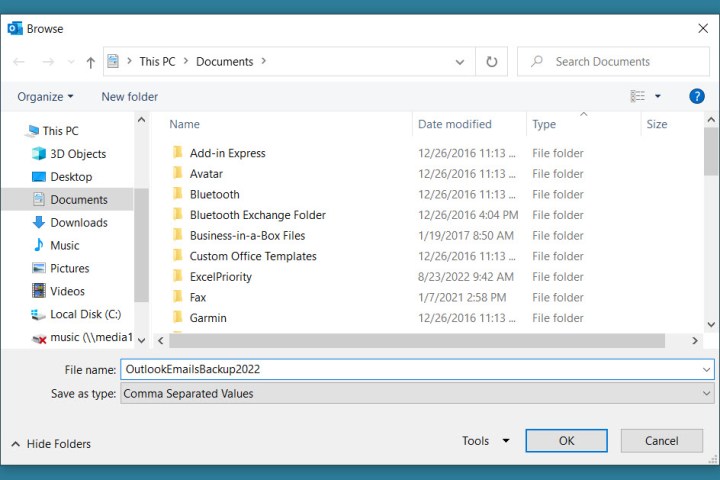720x480 pixels.
Task: Open the Help question mark icon
Action: (x=697, y=96)
